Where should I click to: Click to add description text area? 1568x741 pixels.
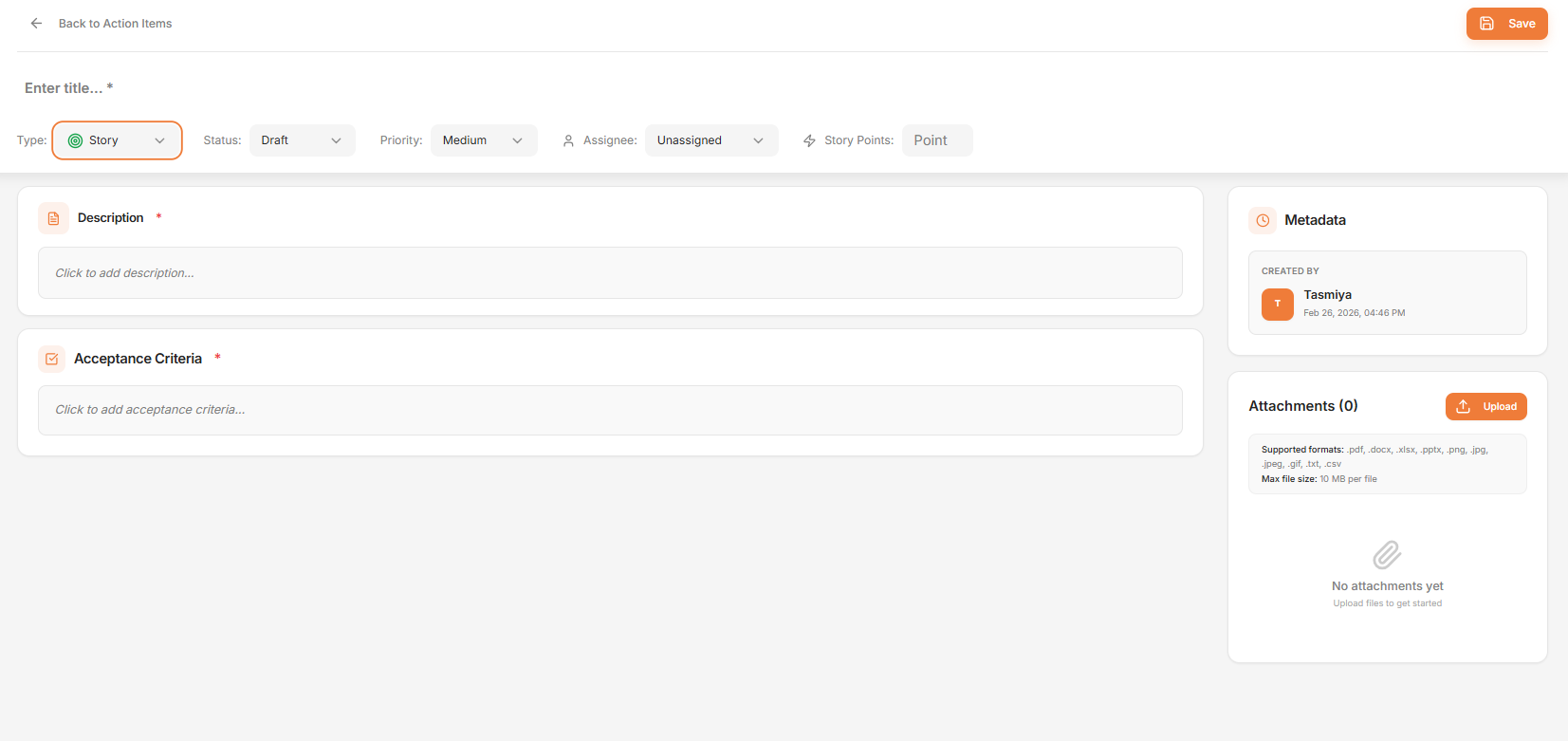pos(610,273)
